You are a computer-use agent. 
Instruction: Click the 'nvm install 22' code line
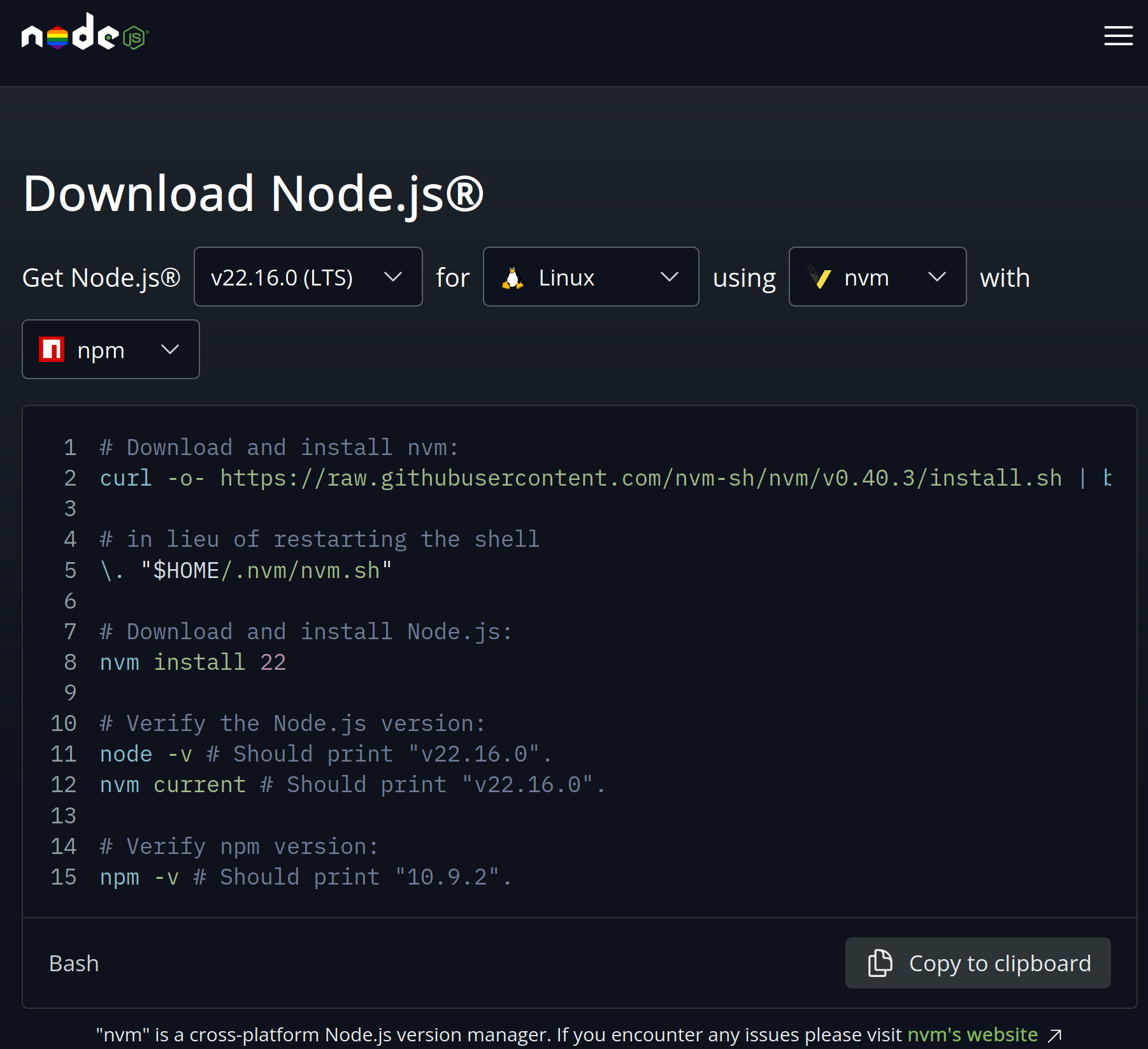[193, 662]
